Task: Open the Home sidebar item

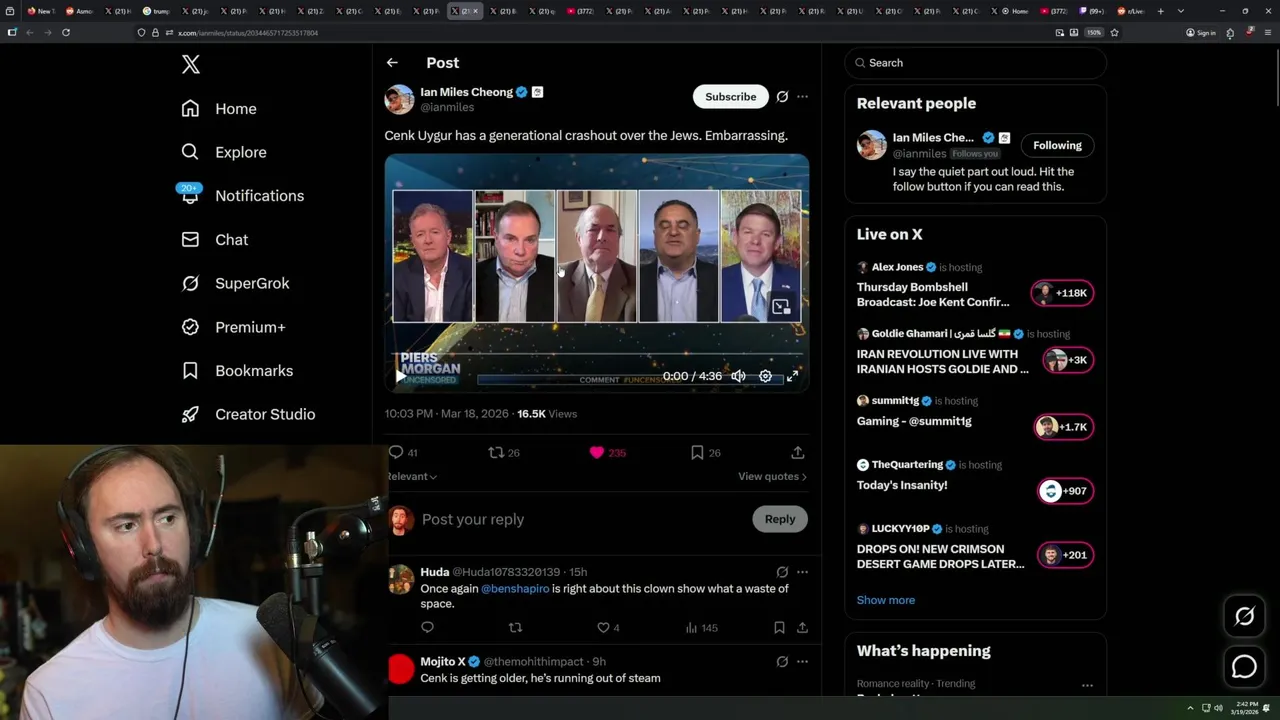Action: point(219,109)
